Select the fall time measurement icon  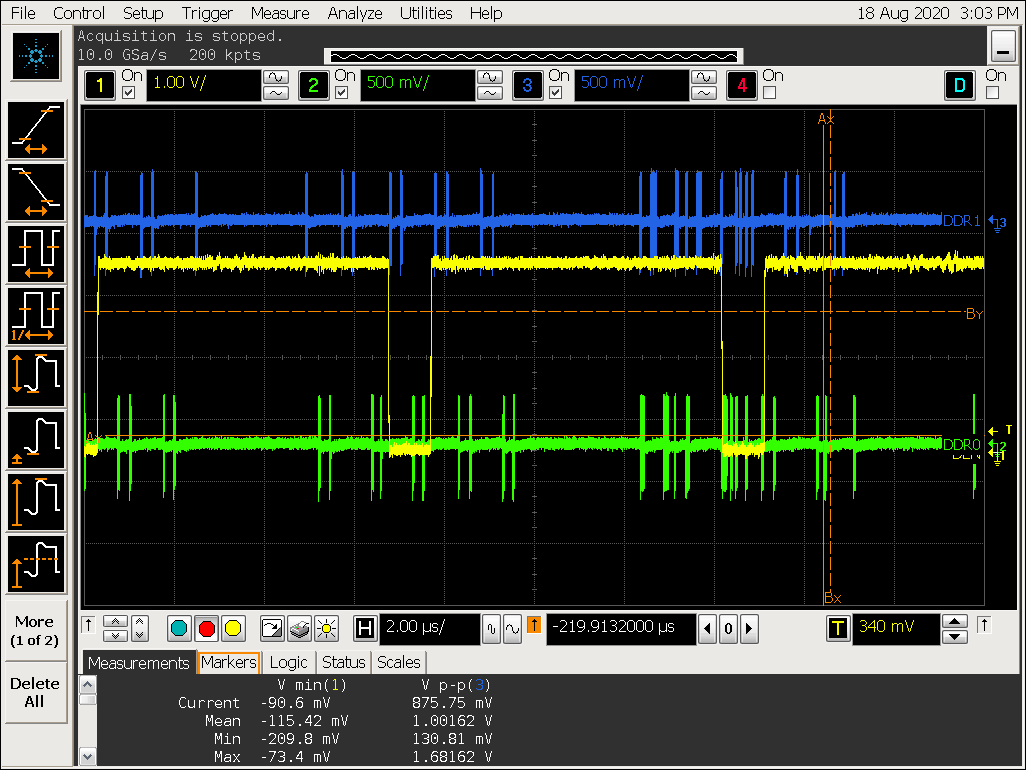coord(36,192)
